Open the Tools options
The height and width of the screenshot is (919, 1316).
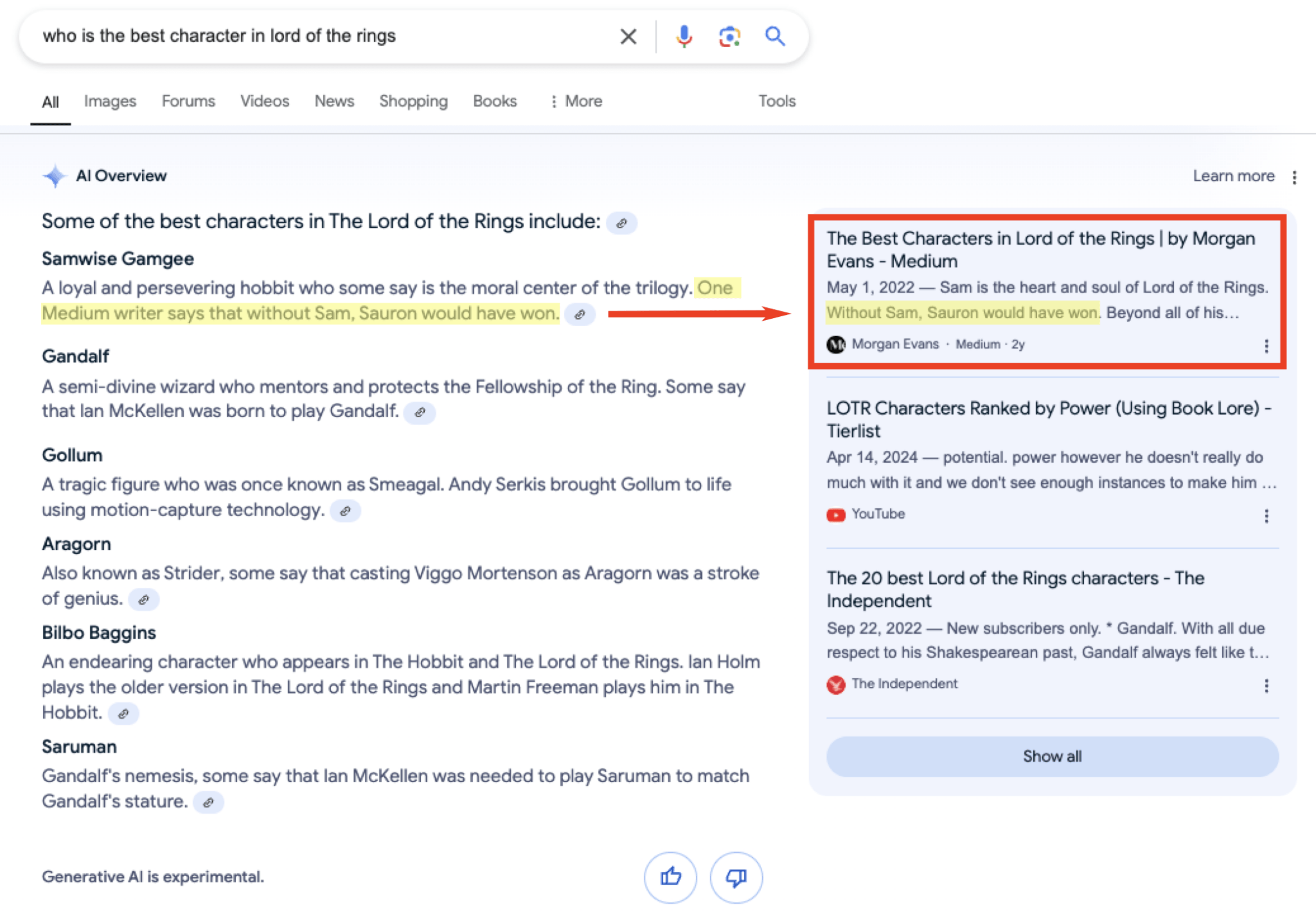click(777, 102)
